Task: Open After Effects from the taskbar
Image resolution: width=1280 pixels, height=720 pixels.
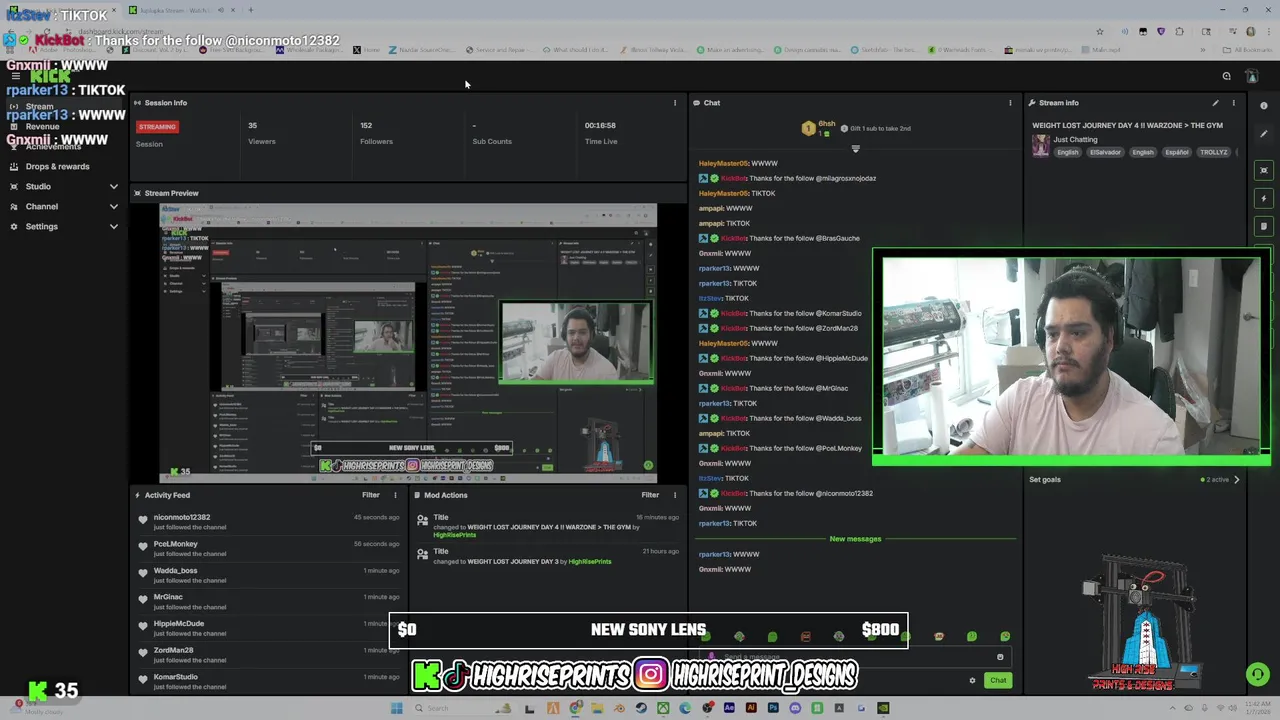Action: pos(729,708)
